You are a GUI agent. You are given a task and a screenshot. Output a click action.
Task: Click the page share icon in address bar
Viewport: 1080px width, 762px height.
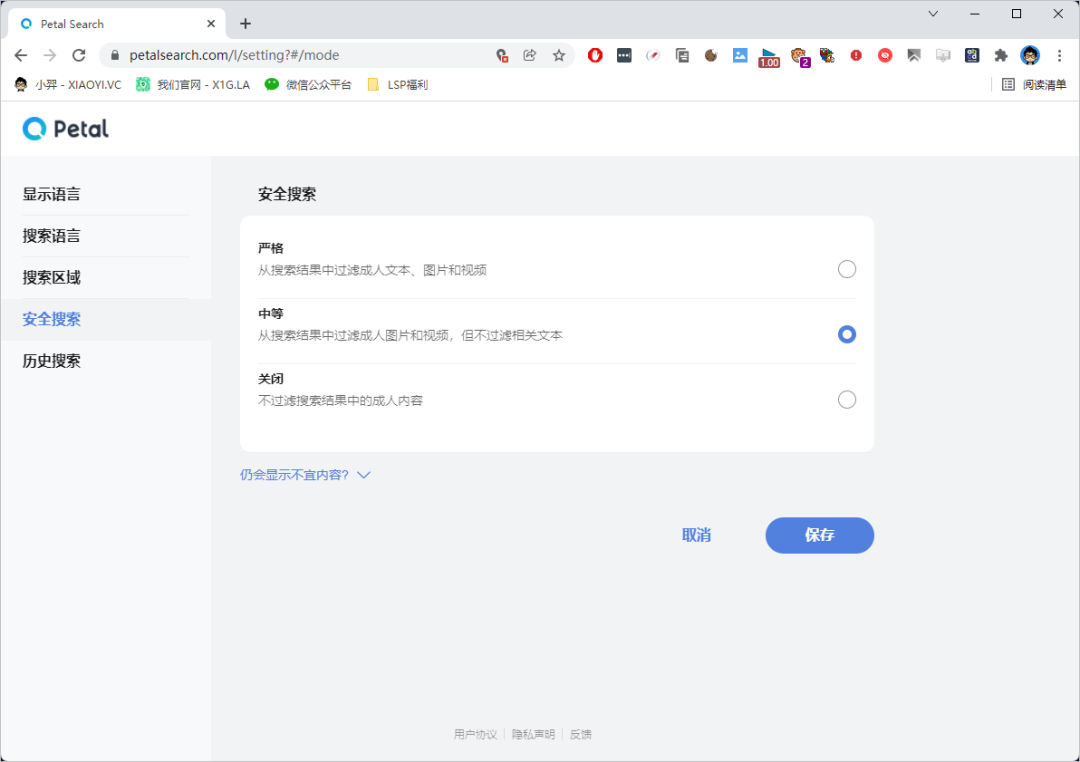click(530, 55)
